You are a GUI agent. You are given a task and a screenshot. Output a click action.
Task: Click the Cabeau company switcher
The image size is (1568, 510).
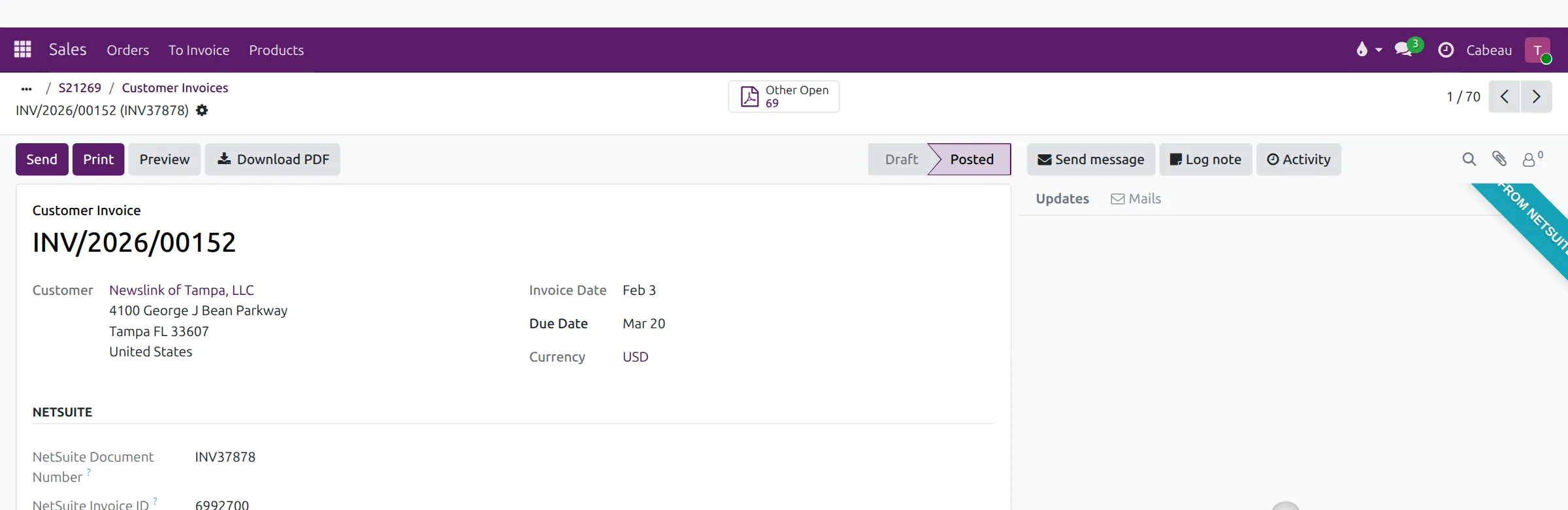(x=1489, y=50)
